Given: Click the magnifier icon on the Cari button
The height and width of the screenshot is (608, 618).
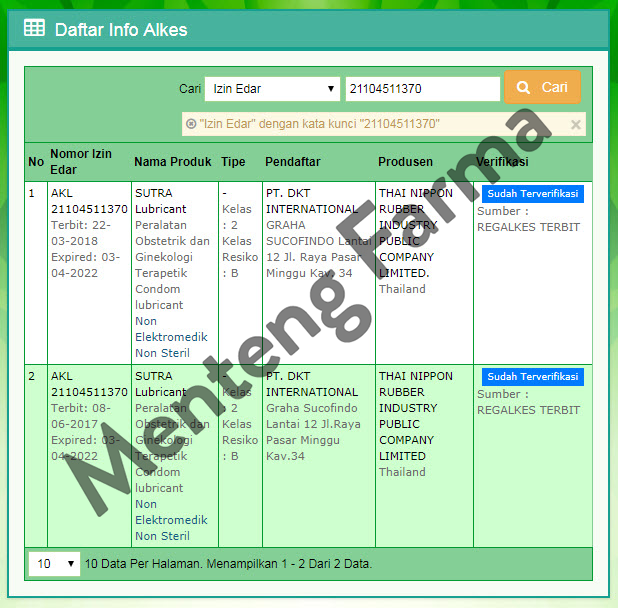Looking at the screenshot, I should pyautogui.click(x=523, y=88).
